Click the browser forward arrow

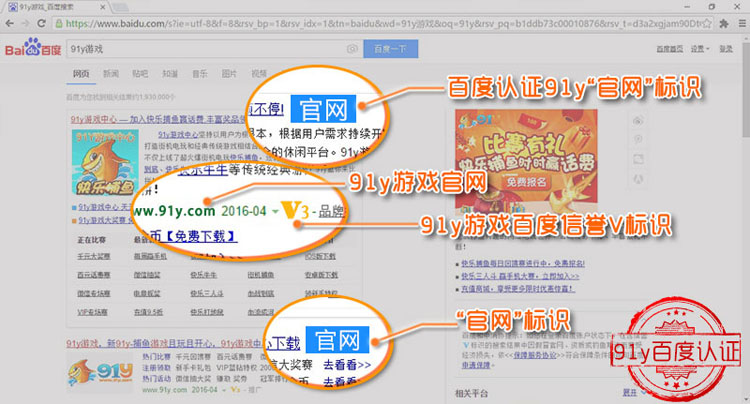(x=25, y=23)
